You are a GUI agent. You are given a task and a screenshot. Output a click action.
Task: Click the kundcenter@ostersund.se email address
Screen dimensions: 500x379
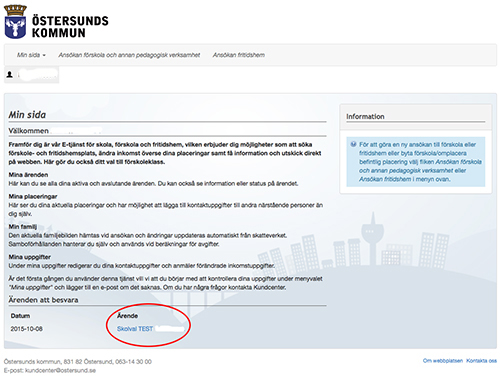point(60,370)
